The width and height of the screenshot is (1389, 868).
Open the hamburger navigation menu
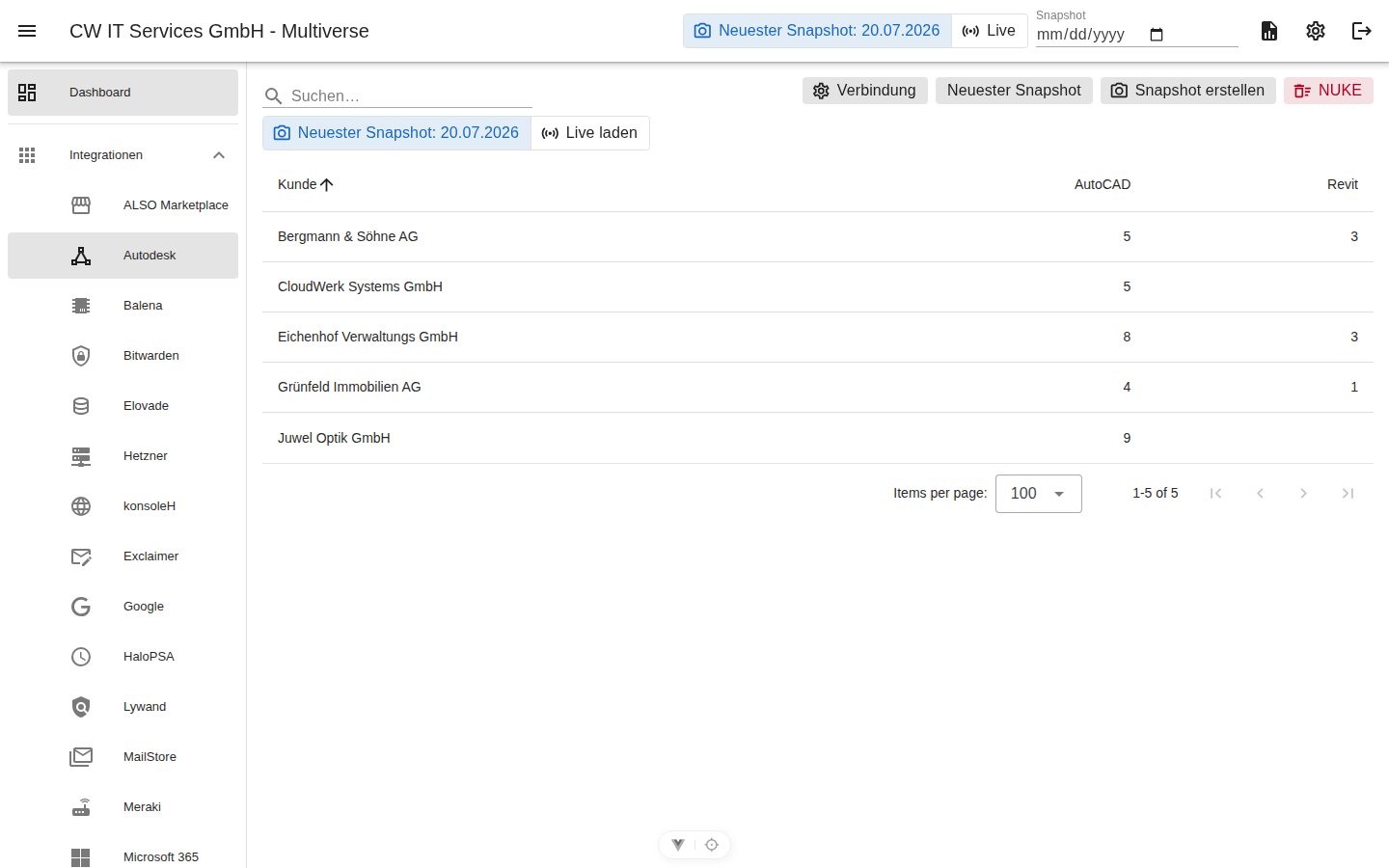coord(27,31)
